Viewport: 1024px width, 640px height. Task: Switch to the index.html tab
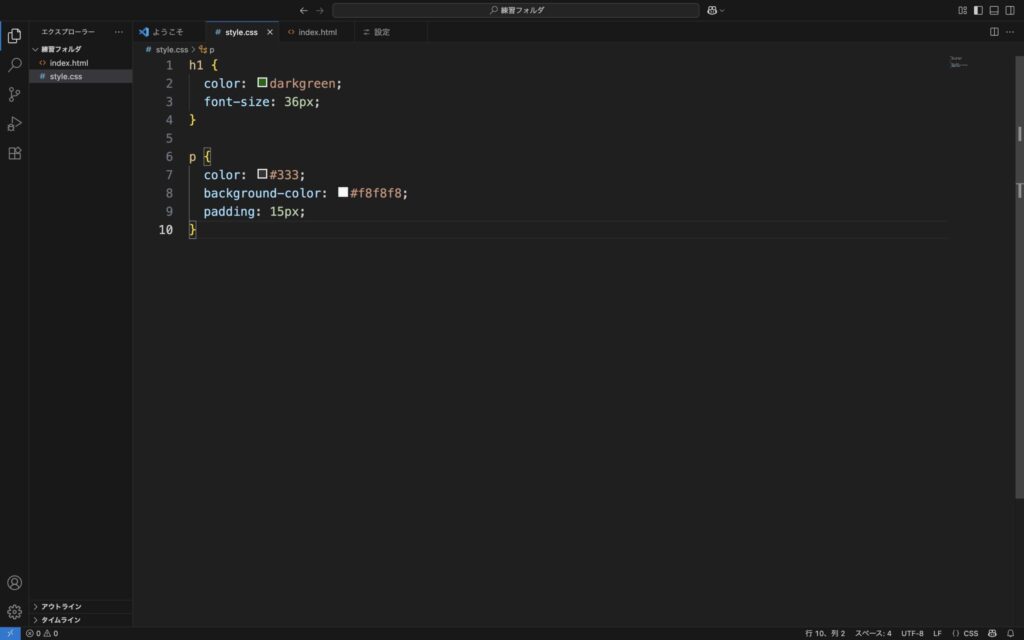[x=317, y=31]
